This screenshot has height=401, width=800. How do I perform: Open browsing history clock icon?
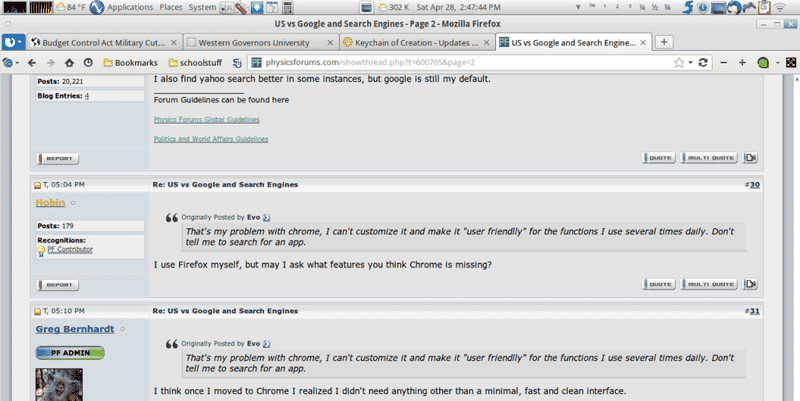pyautogui.click(x=88, y=63)
